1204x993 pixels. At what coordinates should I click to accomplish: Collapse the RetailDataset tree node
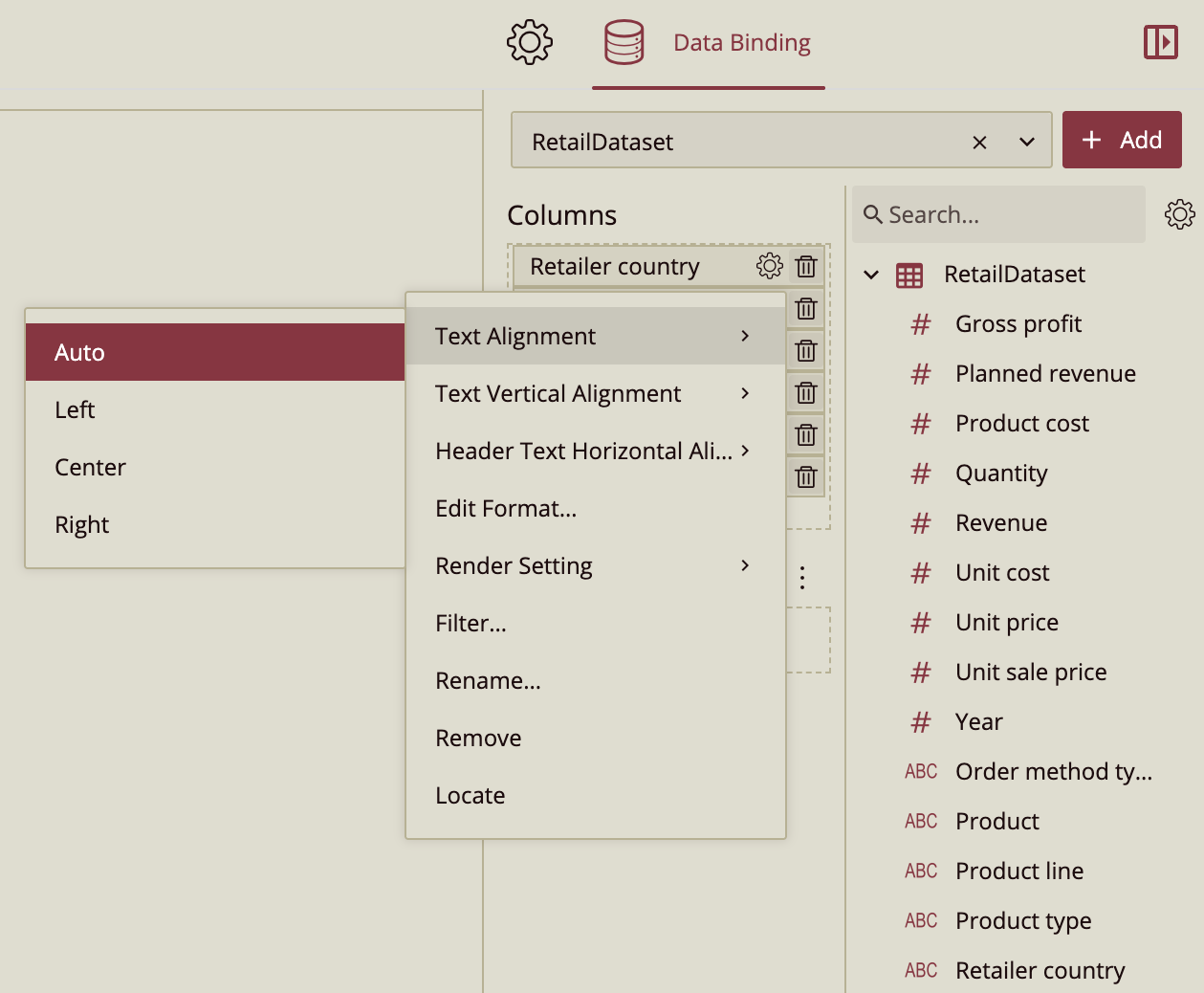coord(871,275)
